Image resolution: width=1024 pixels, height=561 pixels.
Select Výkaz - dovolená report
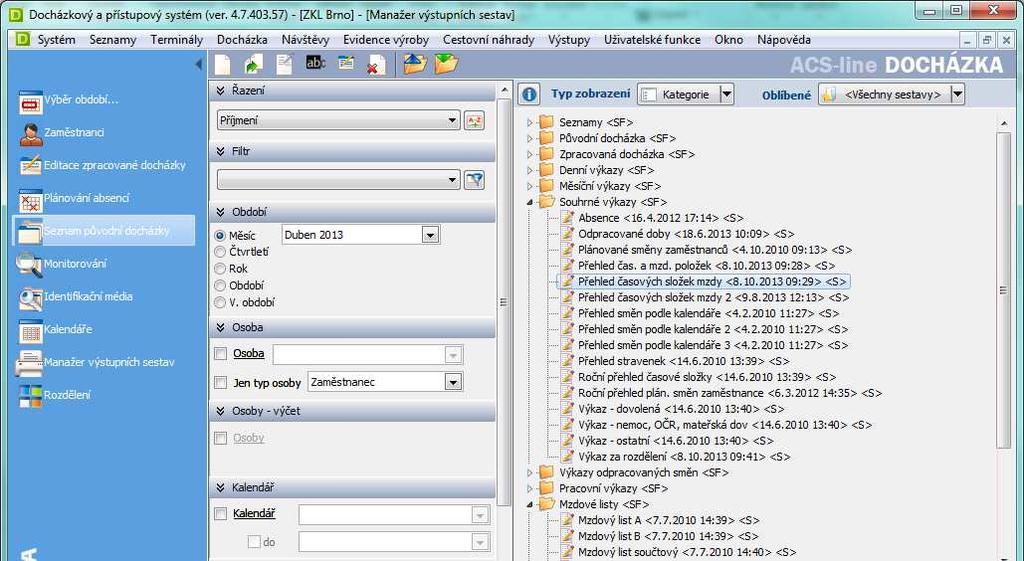[681, 409]
